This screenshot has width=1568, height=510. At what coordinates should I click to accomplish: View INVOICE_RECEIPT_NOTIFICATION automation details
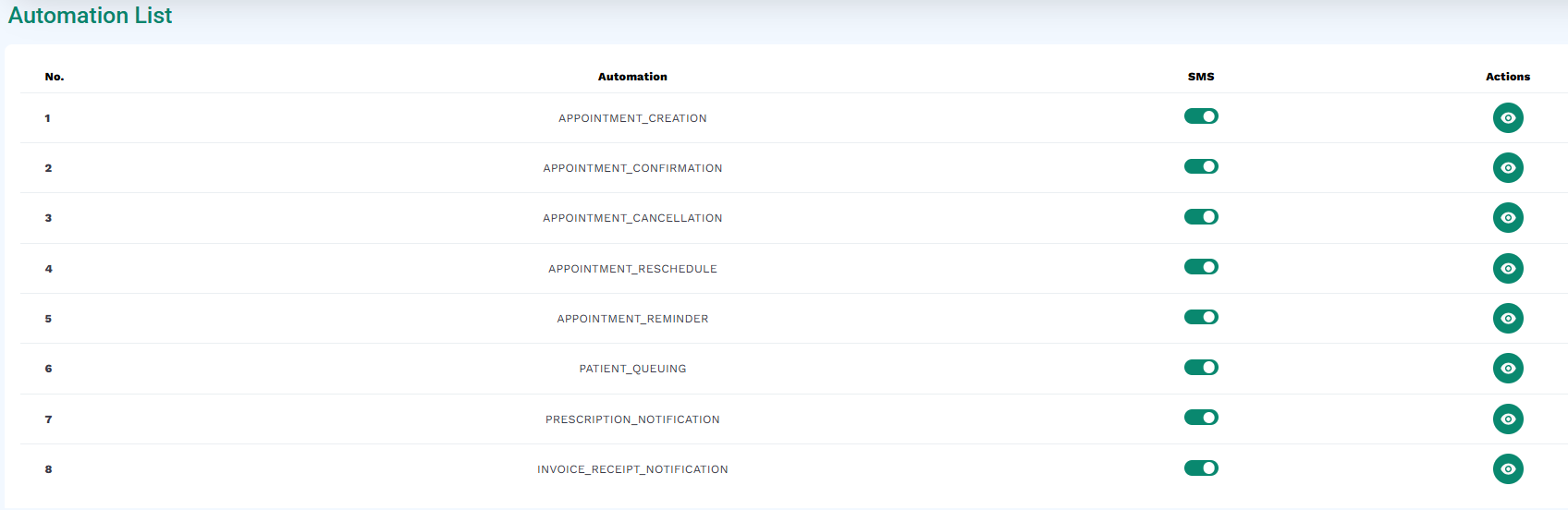click(x=1508, y=468)
